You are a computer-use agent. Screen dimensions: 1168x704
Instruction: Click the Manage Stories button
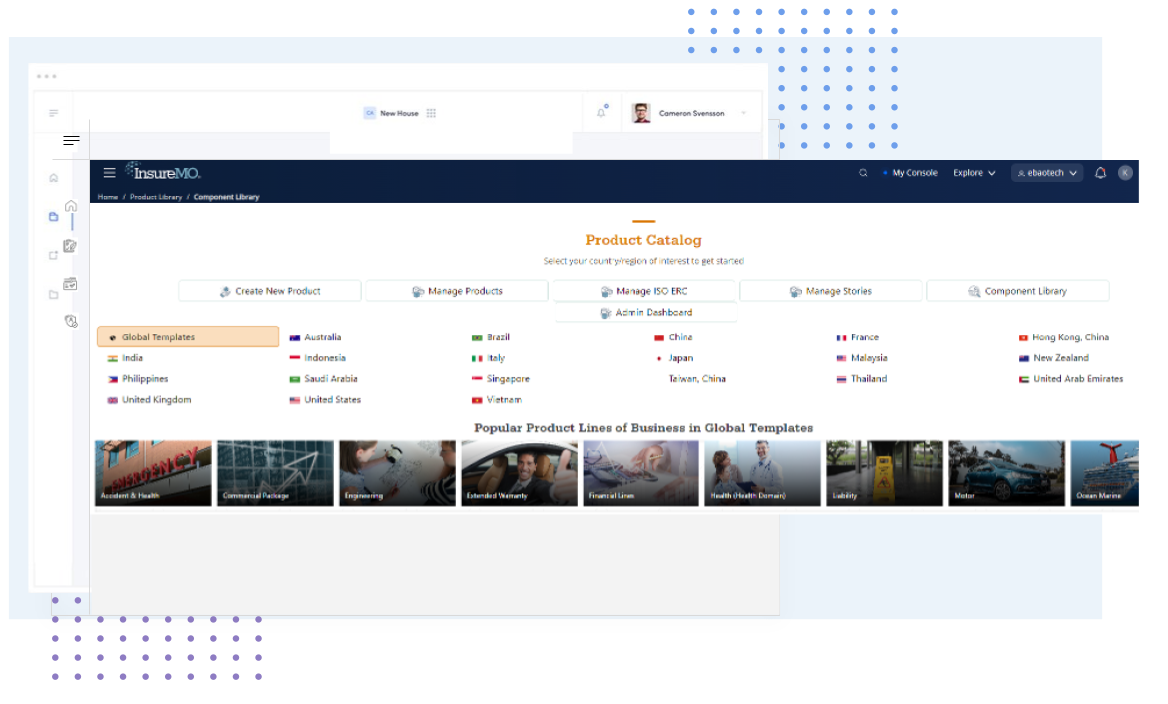pyautogui.click(x=831, y=291)
